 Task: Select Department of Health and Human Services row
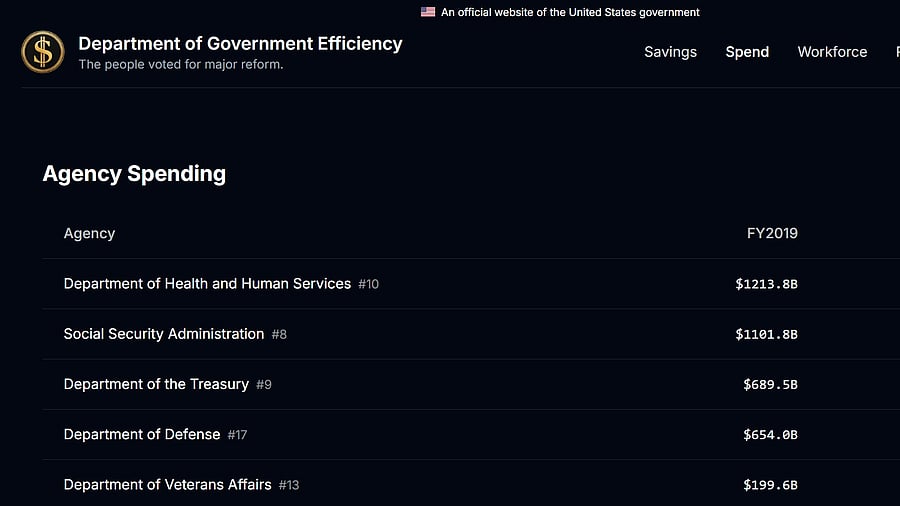pyautogui.click(x=207, y=284)
